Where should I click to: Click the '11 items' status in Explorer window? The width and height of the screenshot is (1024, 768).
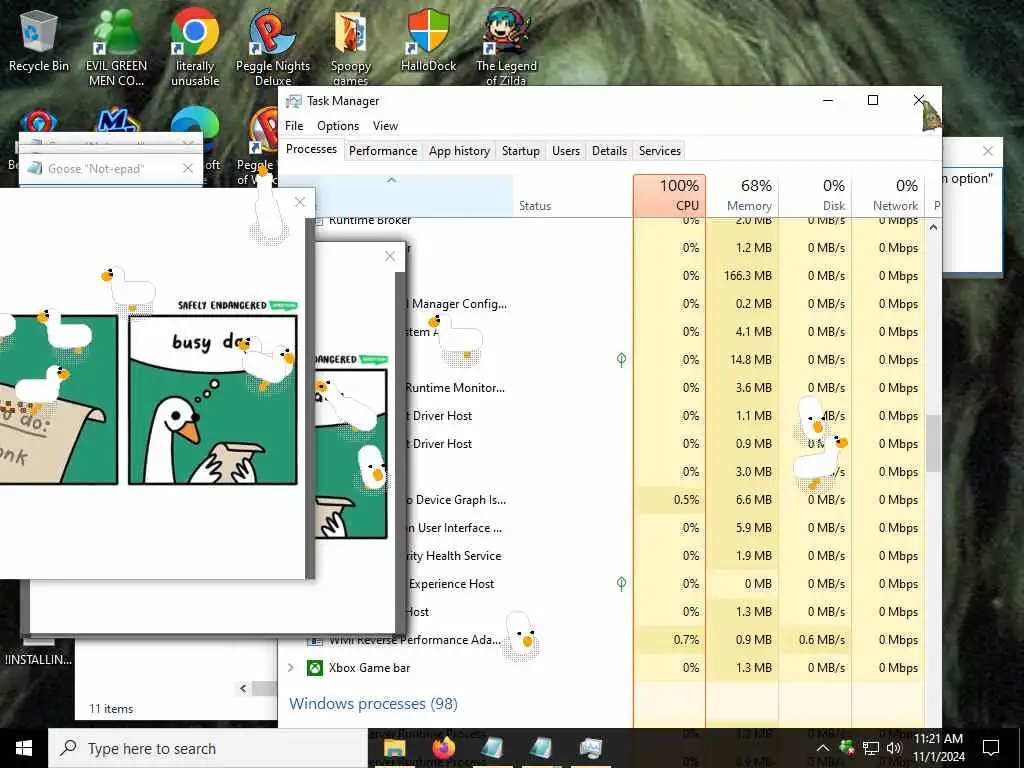(111, 709)
